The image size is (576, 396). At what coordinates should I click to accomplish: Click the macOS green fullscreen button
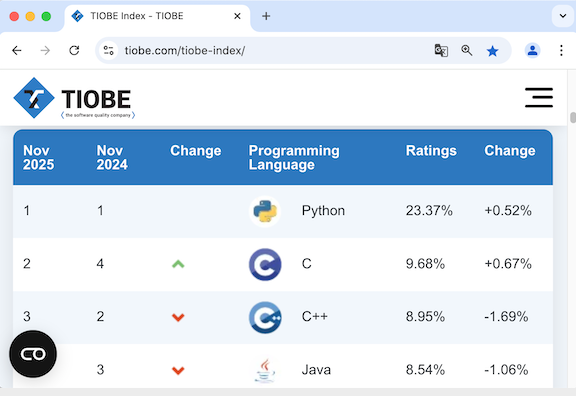46,17
